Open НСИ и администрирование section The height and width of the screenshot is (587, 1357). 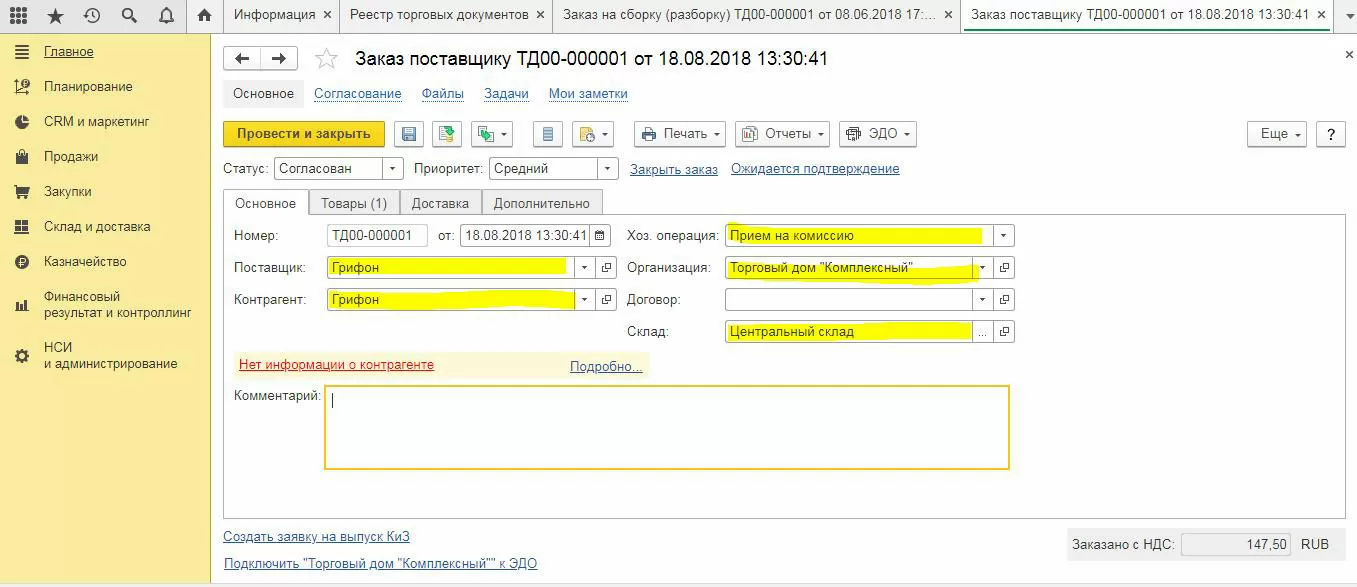pyautogui.click(x=110, y=356)
